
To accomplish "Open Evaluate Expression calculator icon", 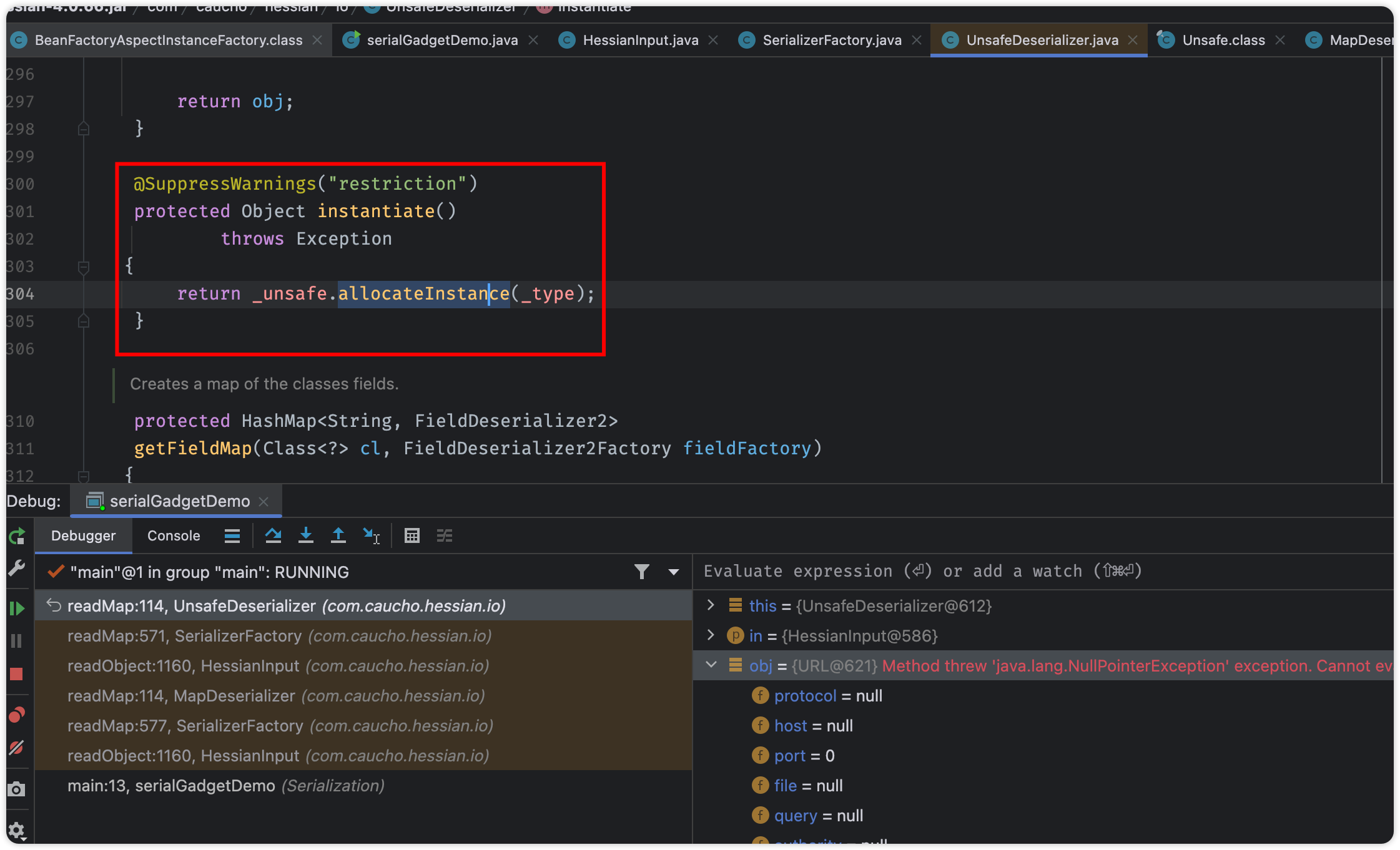I will [412, 536].
